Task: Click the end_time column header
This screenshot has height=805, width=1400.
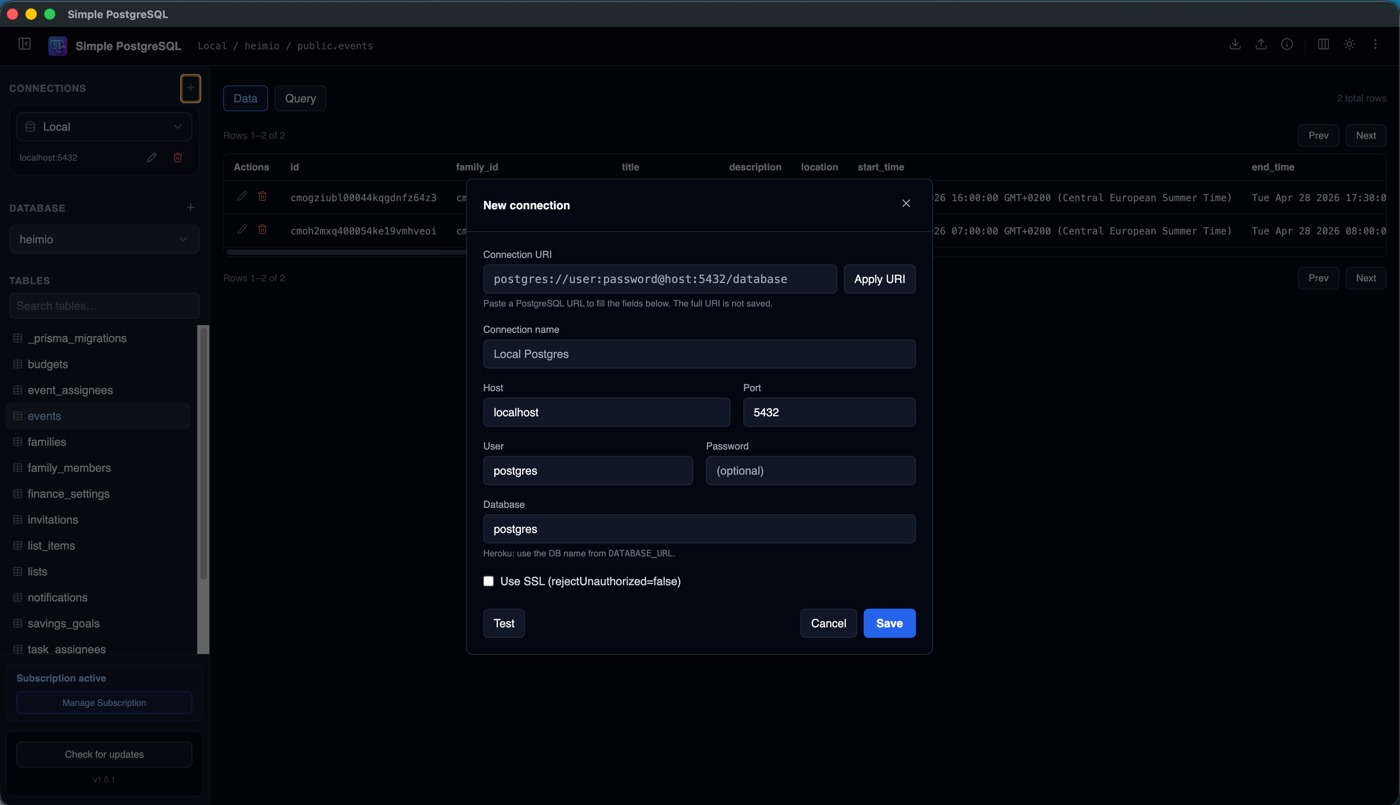Action: pyautogui.click(x=1272, y=167)
